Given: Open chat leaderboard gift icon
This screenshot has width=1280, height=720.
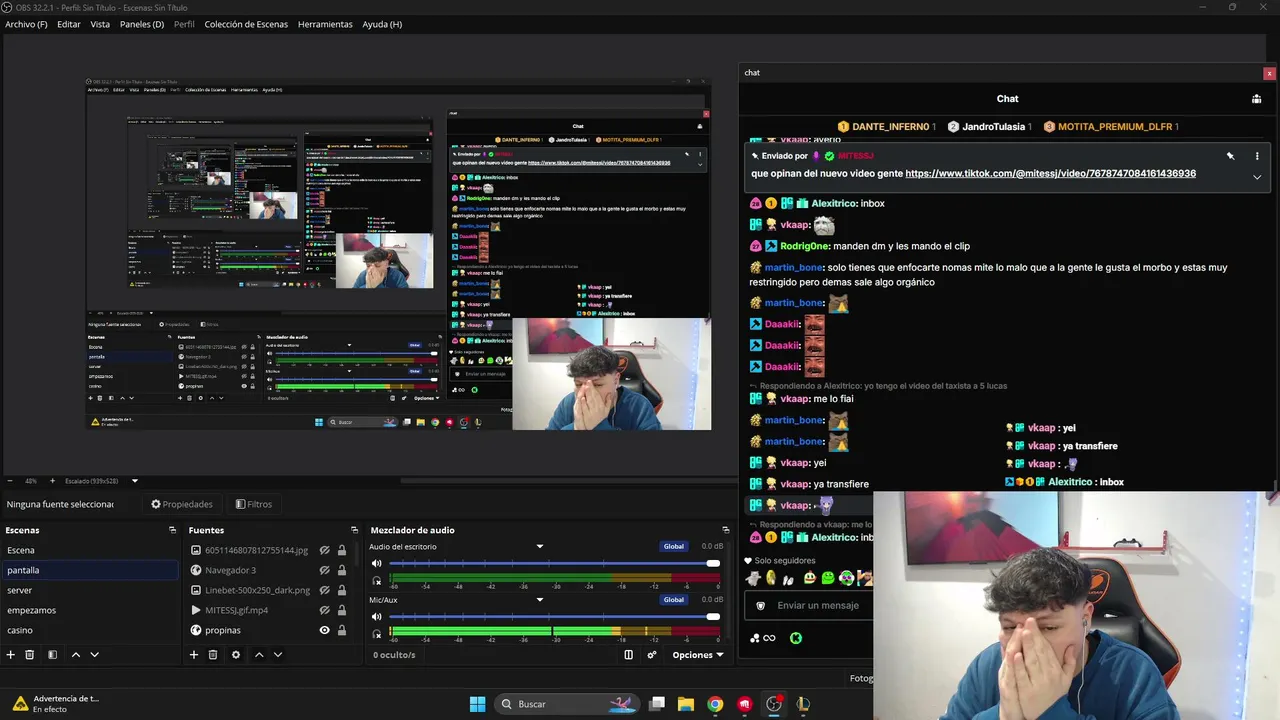Looking at the screenshot, I should coord(1257,99).
